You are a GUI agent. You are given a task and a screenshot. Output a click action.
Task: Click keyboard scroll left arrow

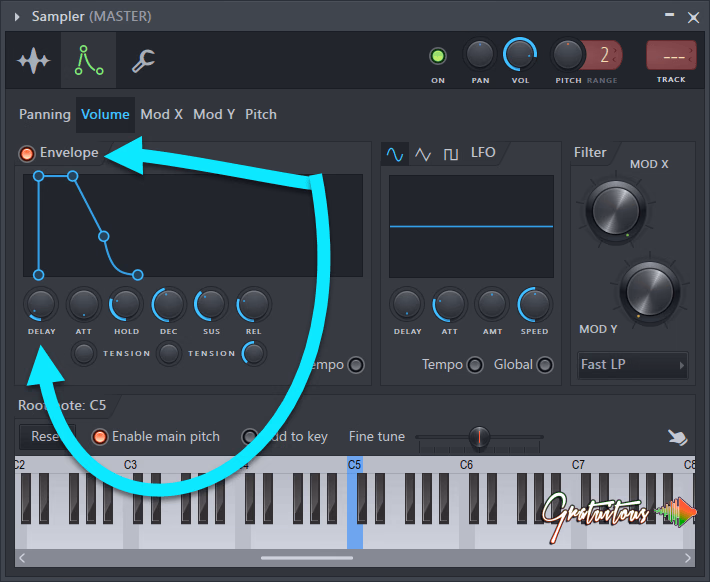click(x=22, y=558)
